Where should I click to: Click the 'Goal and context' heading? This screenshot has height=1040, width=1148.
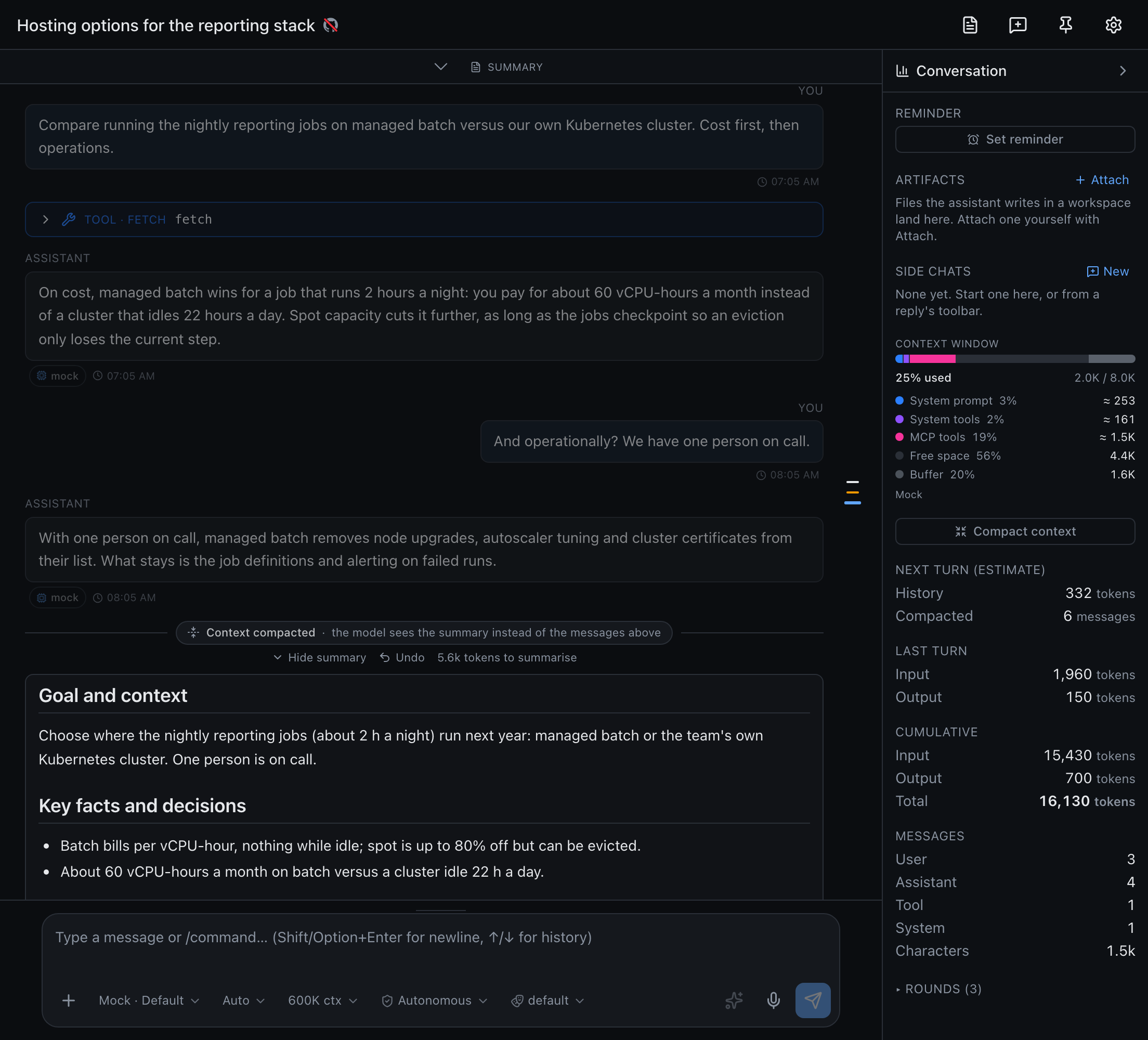click(x=113, y=695)
